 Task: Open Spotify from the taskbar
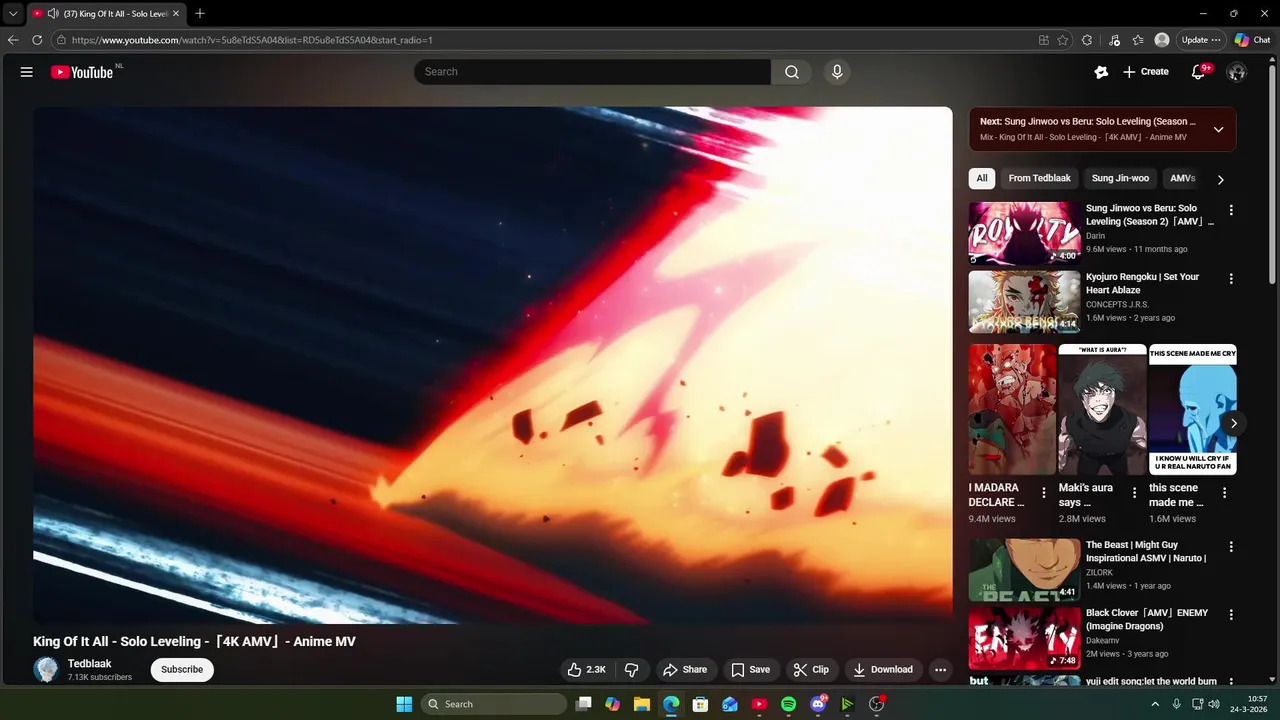pos(788,704)
